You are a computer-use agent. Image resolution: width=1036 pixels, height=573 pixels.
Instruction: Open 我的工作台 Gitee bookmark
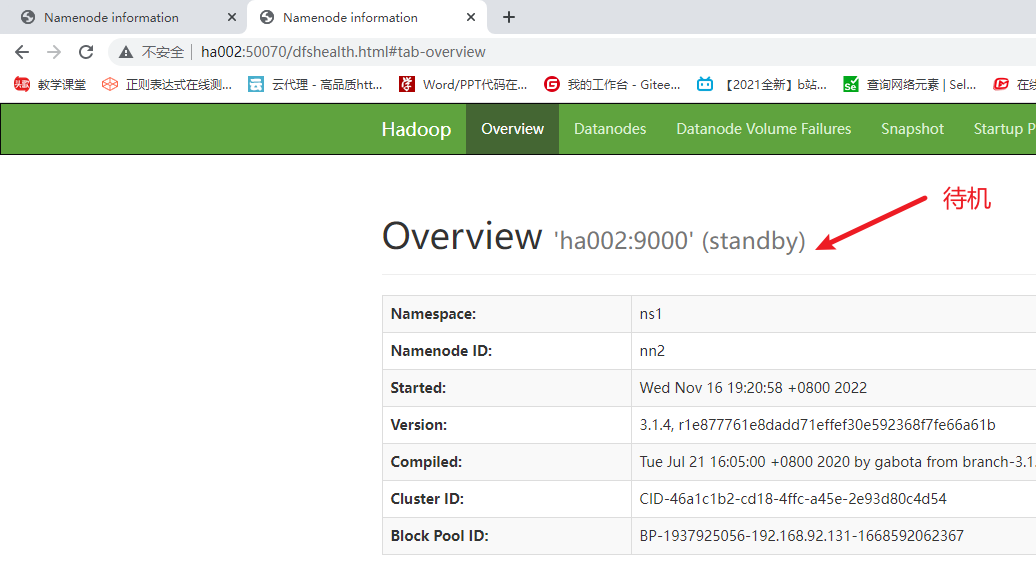coord(612,85)
